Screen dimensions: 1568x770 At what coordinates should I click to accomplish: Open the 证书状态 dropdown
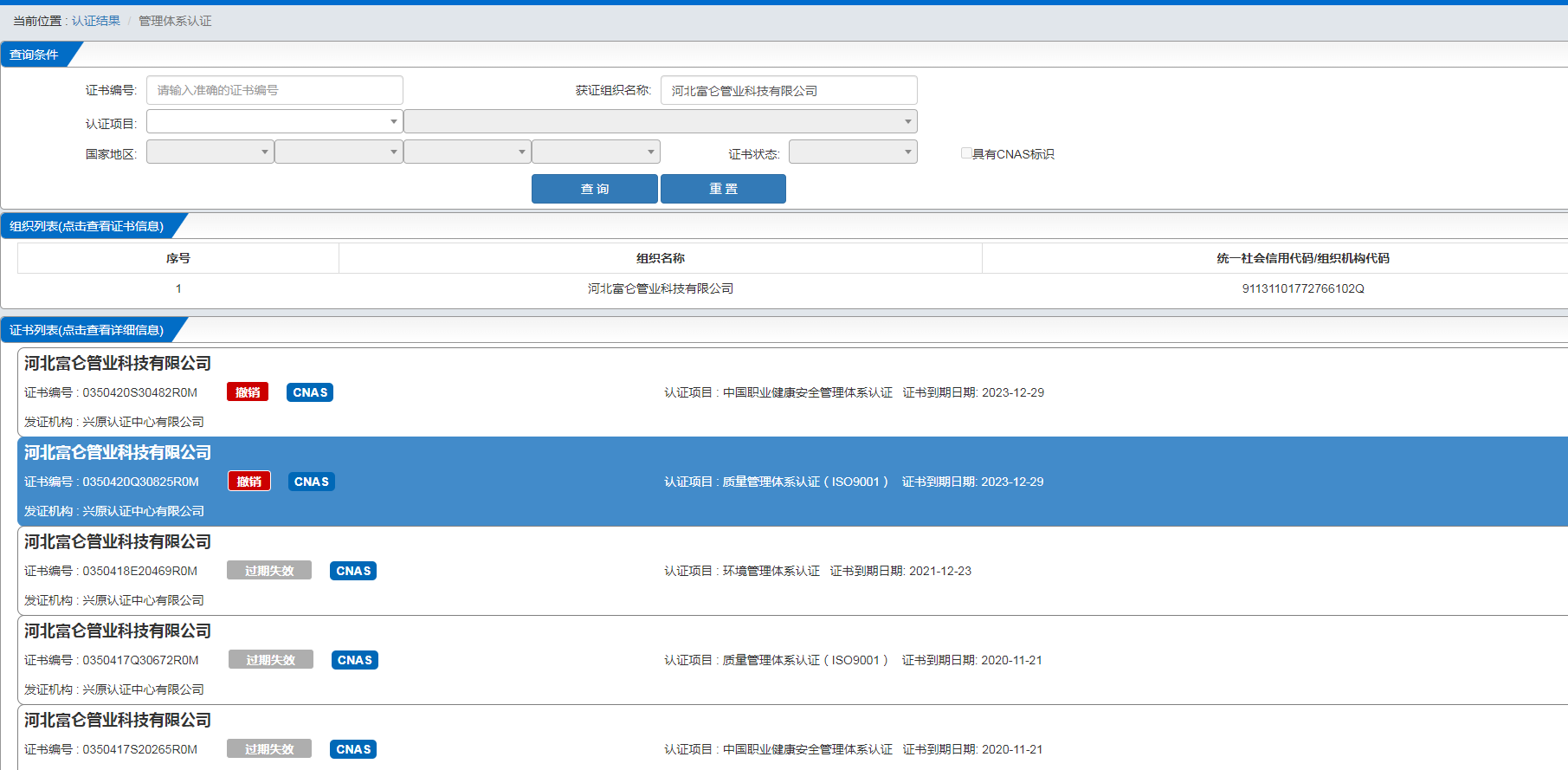(x=853, y=152)
